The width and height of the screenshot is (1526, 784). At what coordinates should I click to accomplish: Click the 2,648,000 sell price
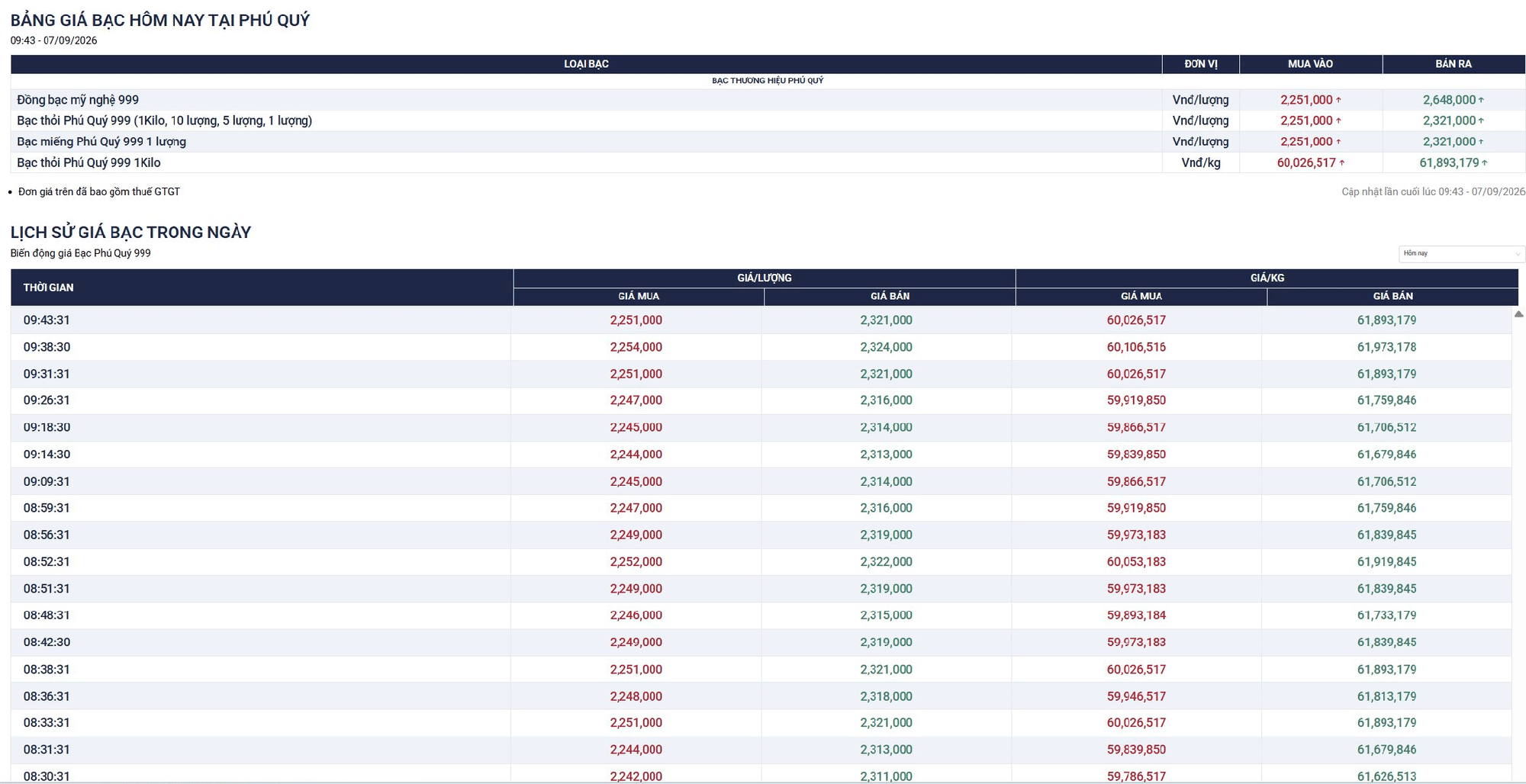pyautogui.click(x=1449, y=100)
